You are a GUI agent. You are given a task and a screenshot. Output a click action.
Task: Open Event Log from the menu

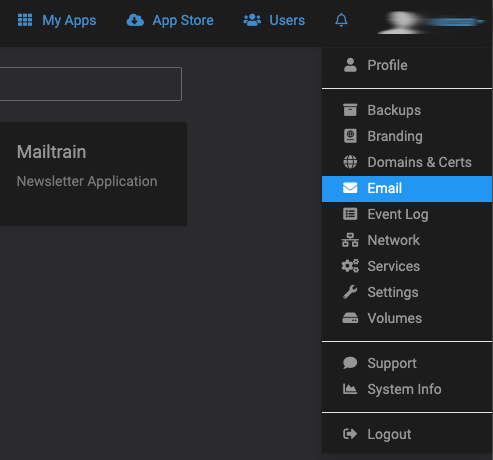click(x=407, y=214)
